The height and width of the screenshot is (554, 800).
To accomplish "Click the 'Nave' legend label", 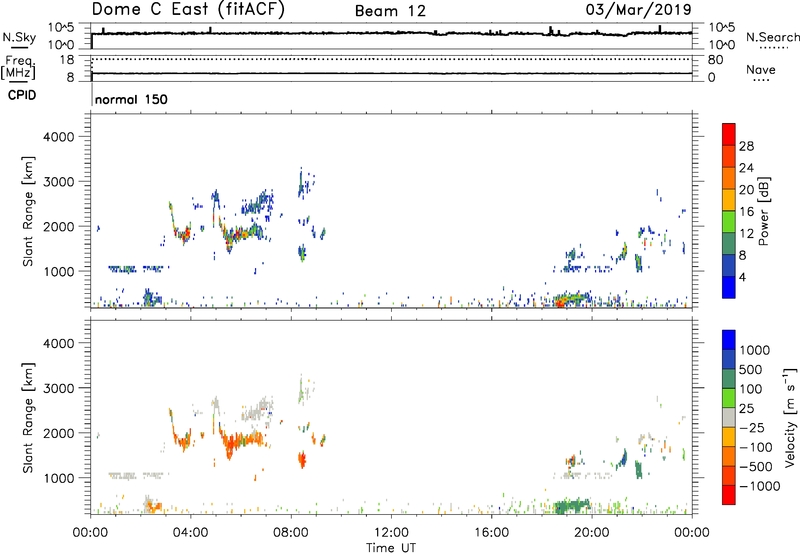I will 761,70.
